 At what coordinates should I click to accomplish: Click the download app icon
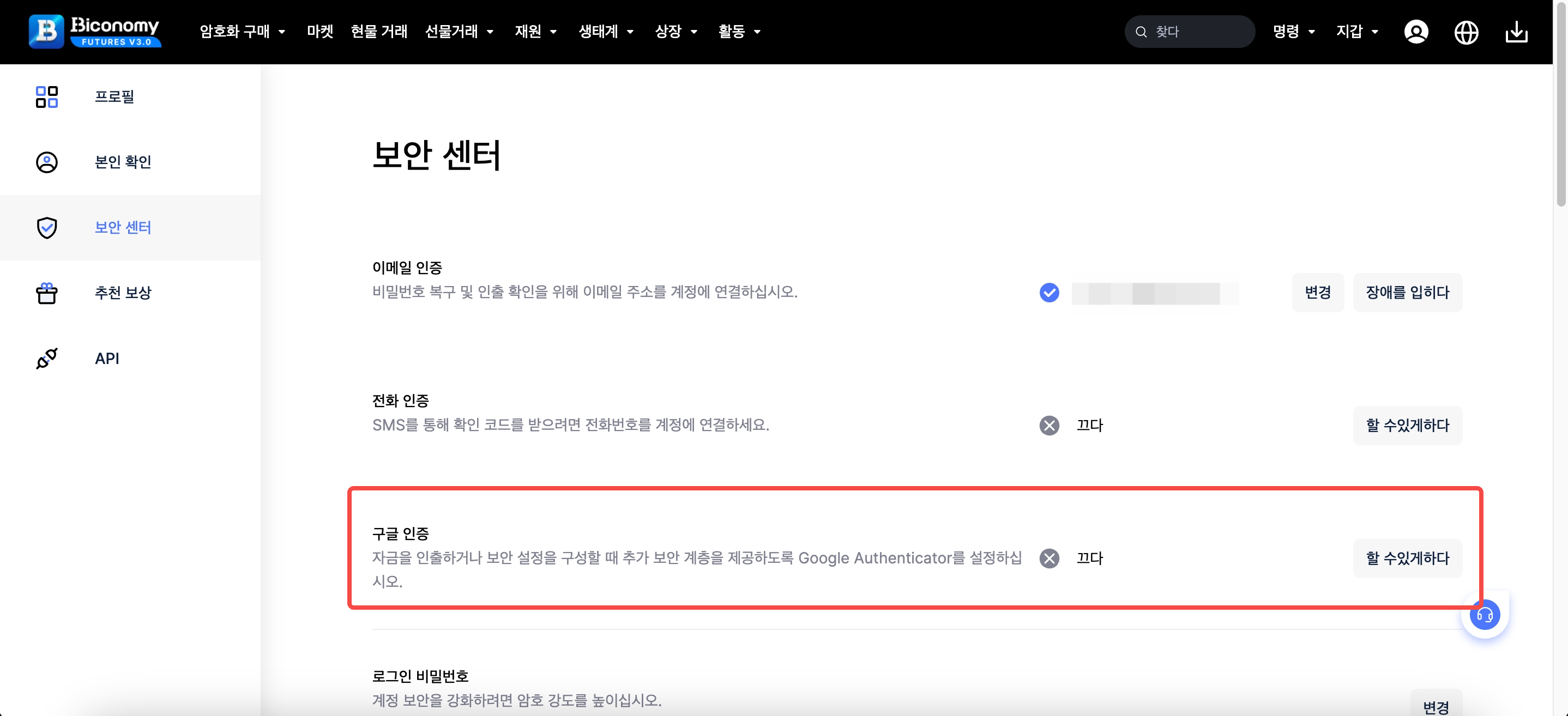[1516, 32]
